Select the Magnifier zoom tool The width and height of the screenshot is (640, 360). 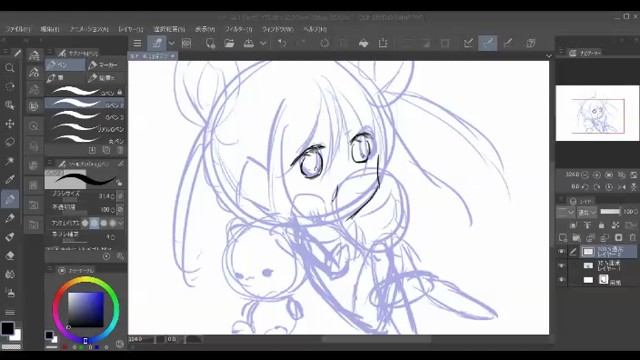coord(10,68)
